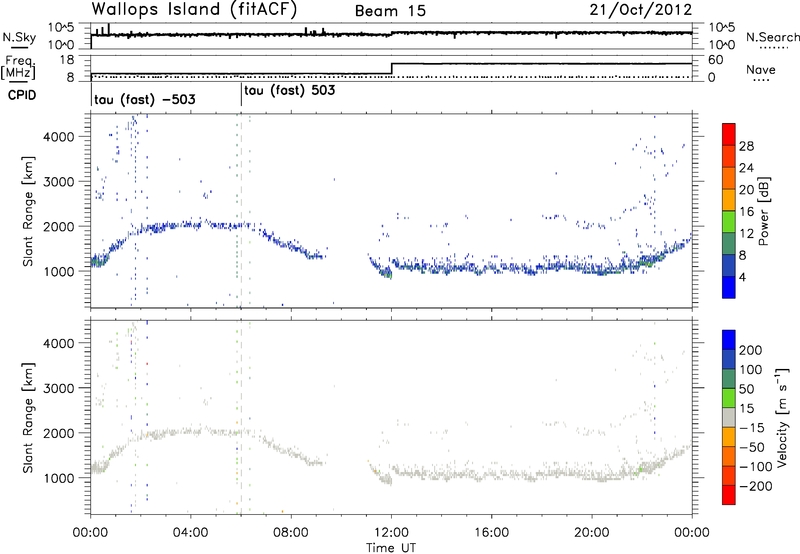The width and height of the screenshot is (800, 554).
Task: Select the "Beam 15" label
Action: pyautogui.click(x=390, y=11)
